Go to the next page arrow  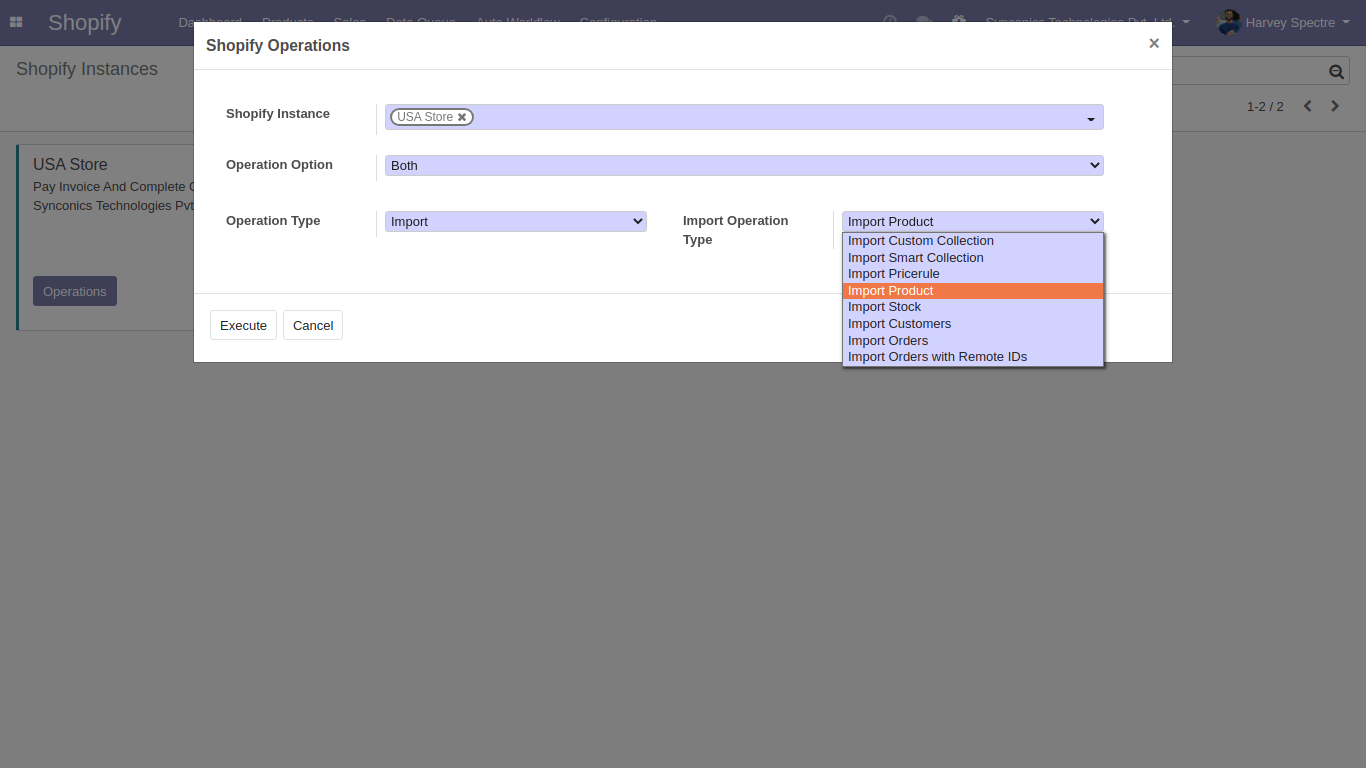[x=1335, y=106]
